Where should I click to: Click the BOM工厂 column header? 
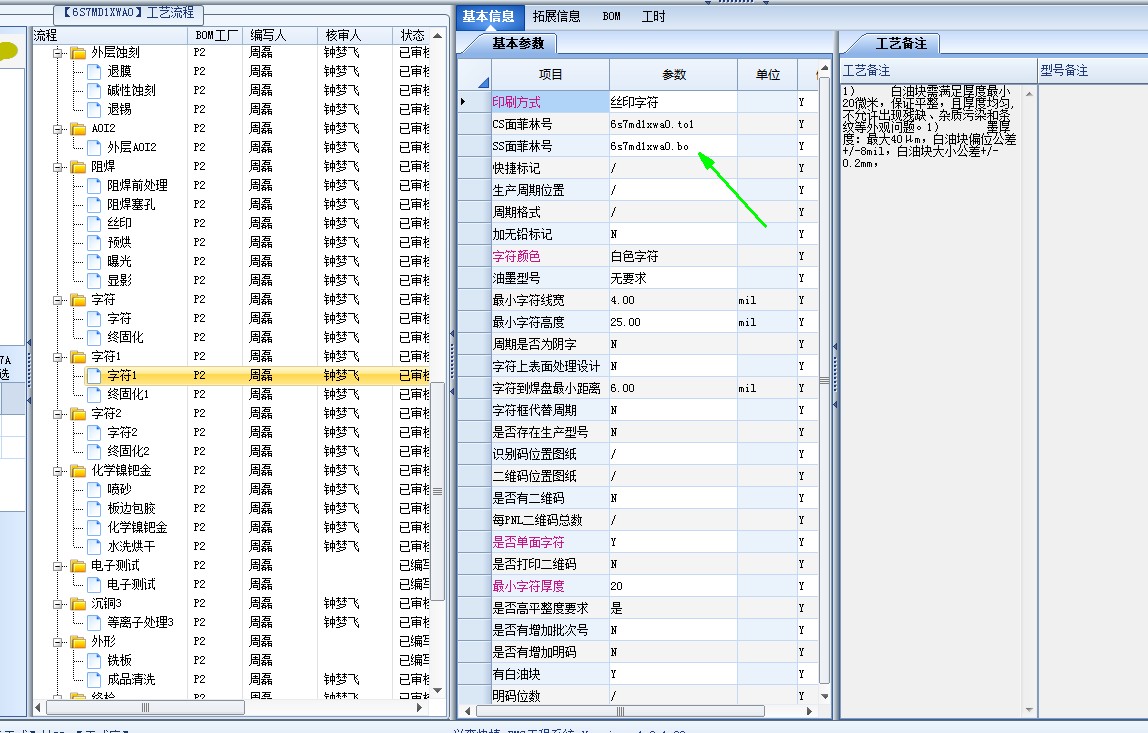point(216,35)
